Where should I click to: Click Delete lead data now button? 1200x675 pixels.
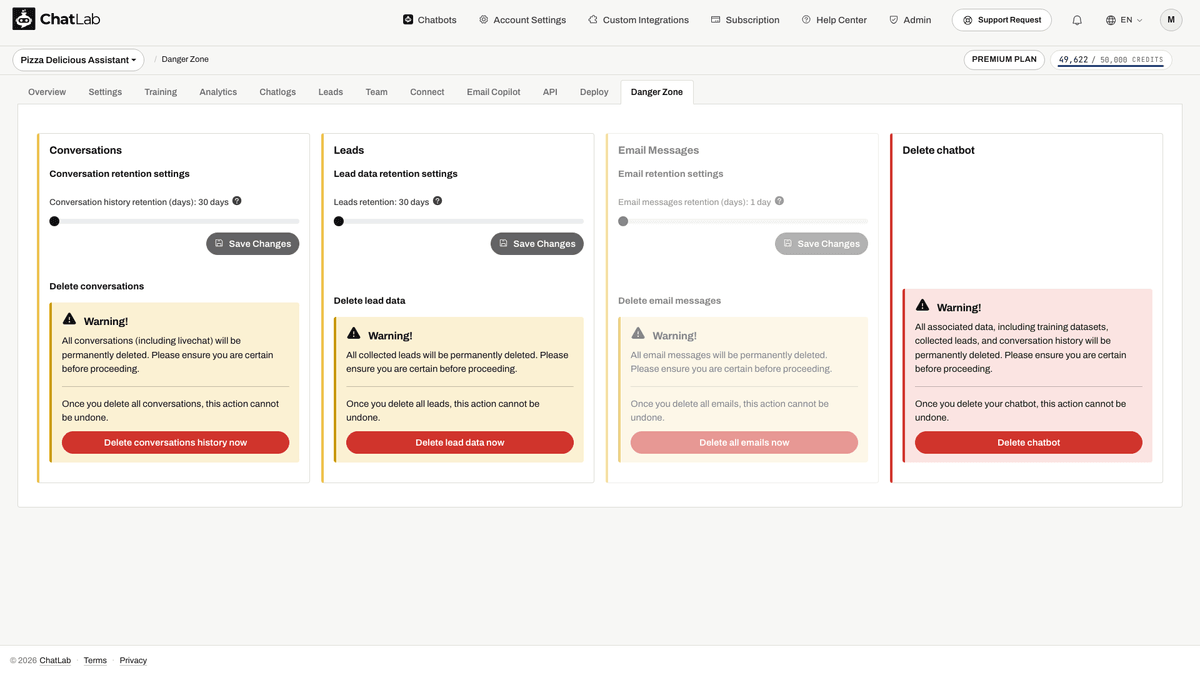coord(460,442)
